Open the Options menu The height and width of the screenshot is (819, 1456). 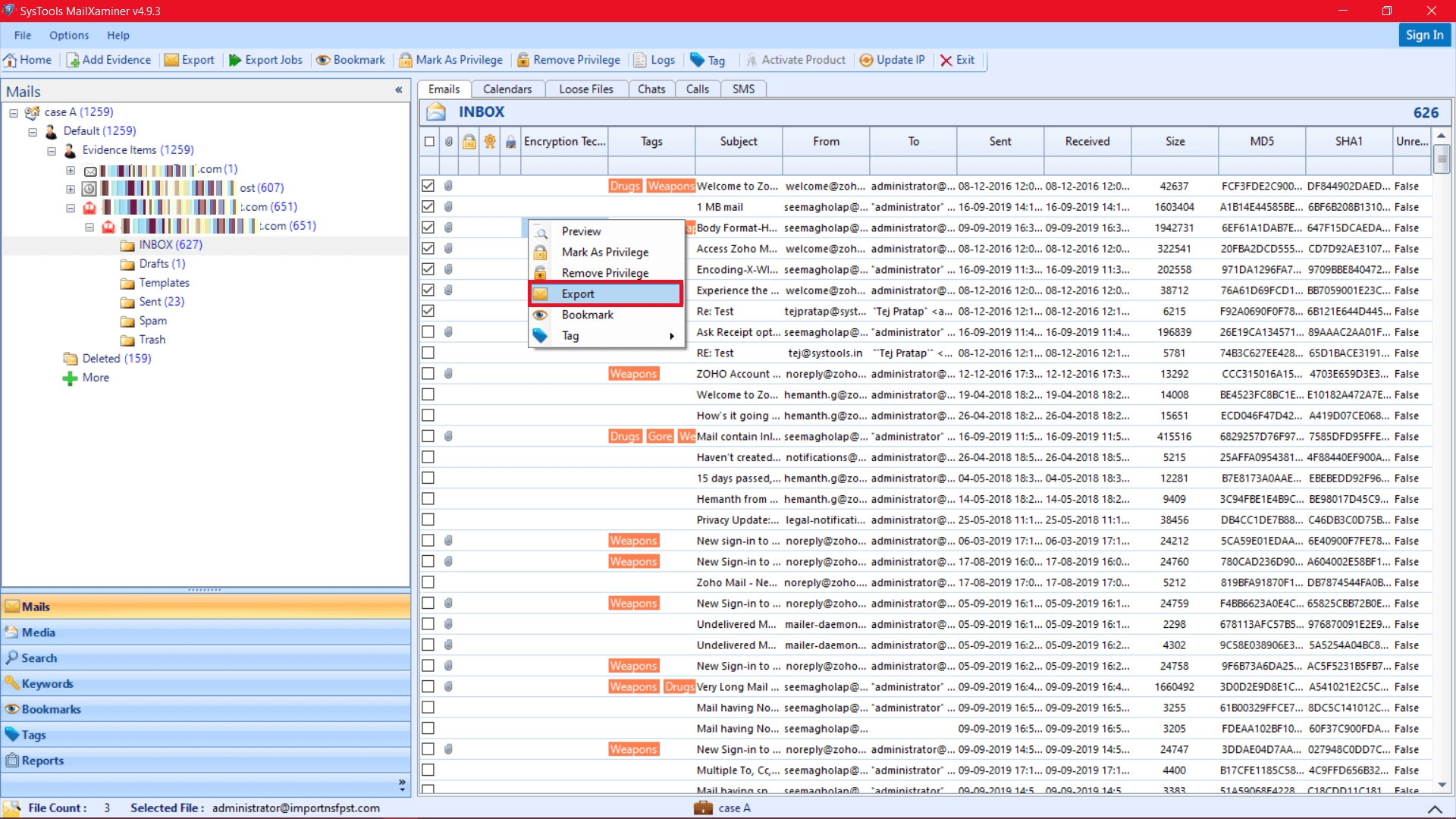click(69, 35)
